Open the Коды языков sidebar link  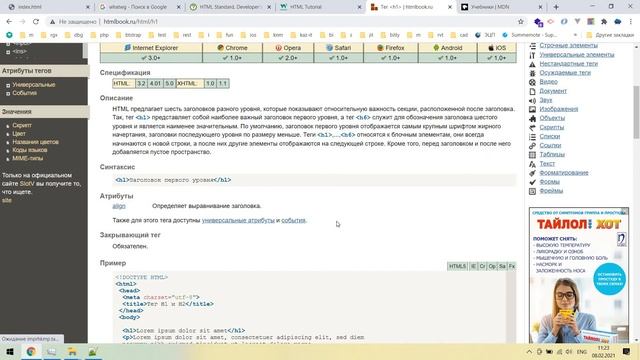coord(30,150)
